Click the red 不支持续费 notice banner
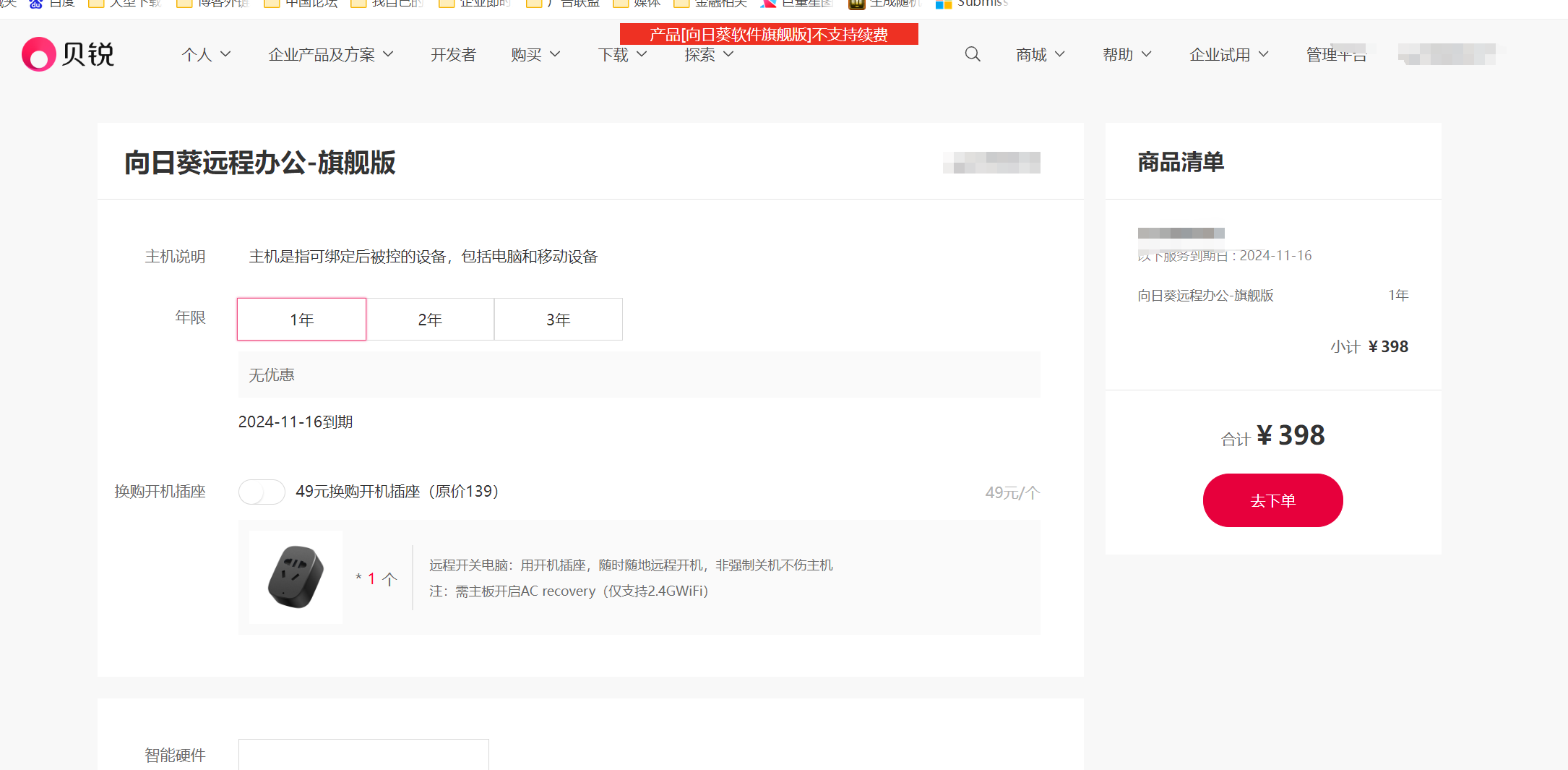Viewport: 1568px width, 770px height. click(x=769, y=34)
